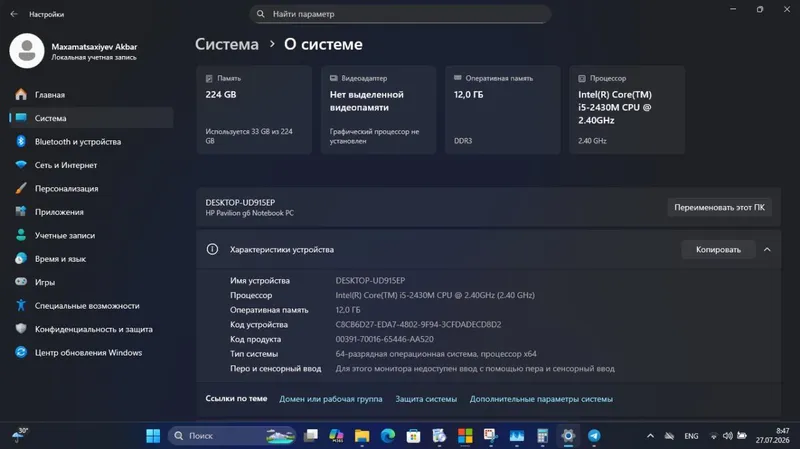
Task: Open Дополнительные параметры системы link
Action: tap(541, 399)
